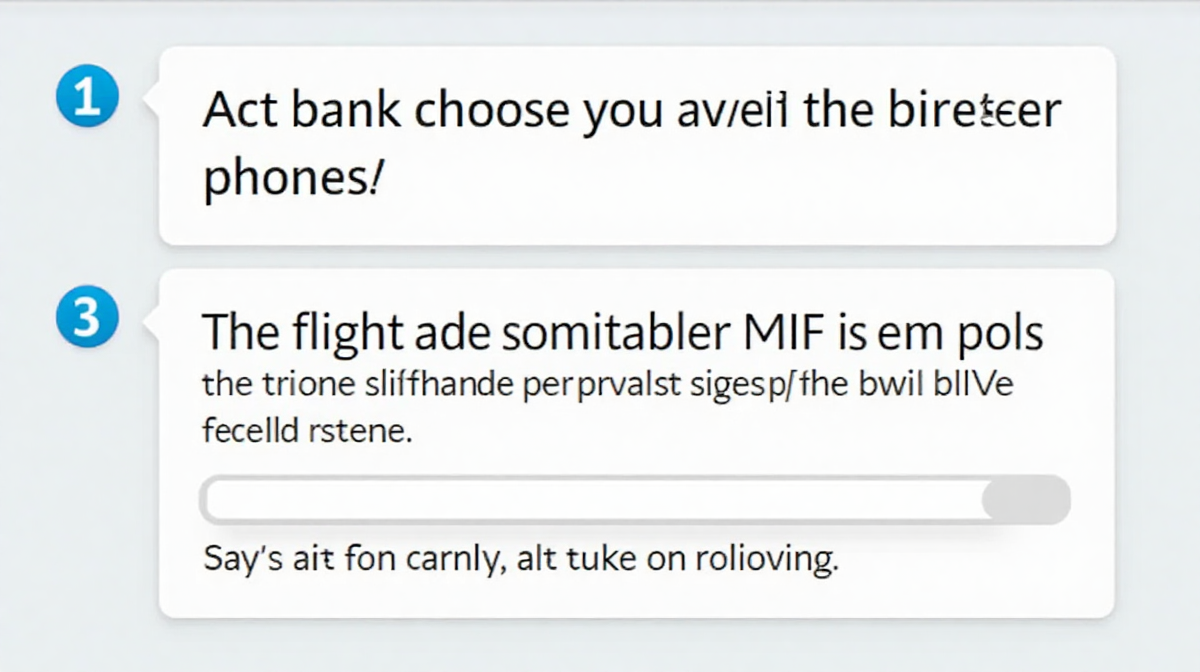Click the pointer notch of second card
Image resolution: width=1200 pixels, height=672 pixels.
tap(152, 320)
